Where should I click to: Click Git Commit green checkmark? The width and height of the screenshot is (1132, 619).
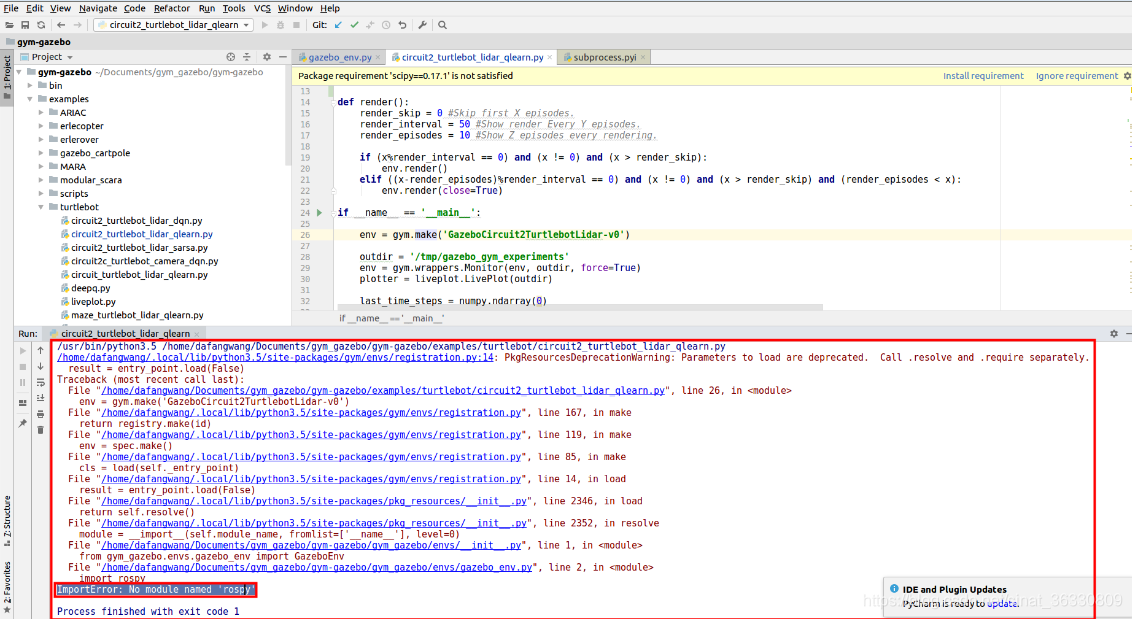[354, 25]
